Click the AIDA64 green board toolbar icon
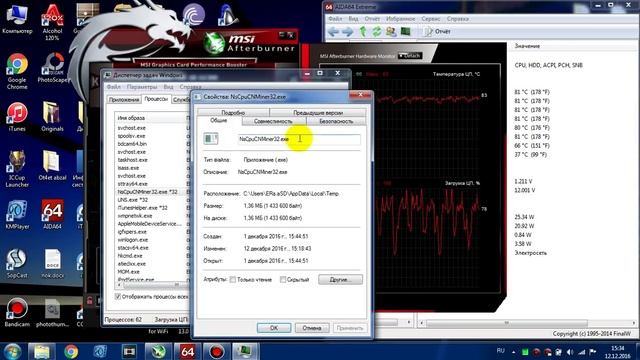640x360 pixels. (405, 31)
